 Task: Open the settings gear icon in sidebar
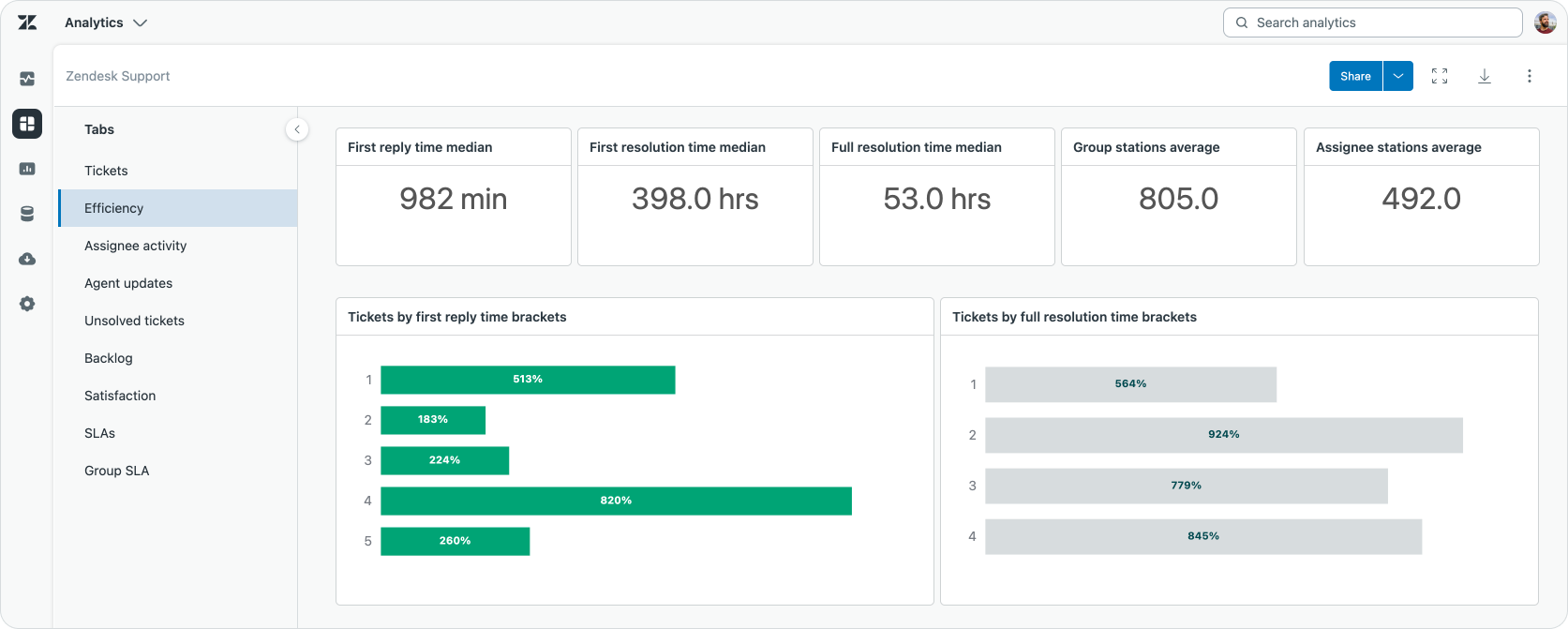point(27,304)
